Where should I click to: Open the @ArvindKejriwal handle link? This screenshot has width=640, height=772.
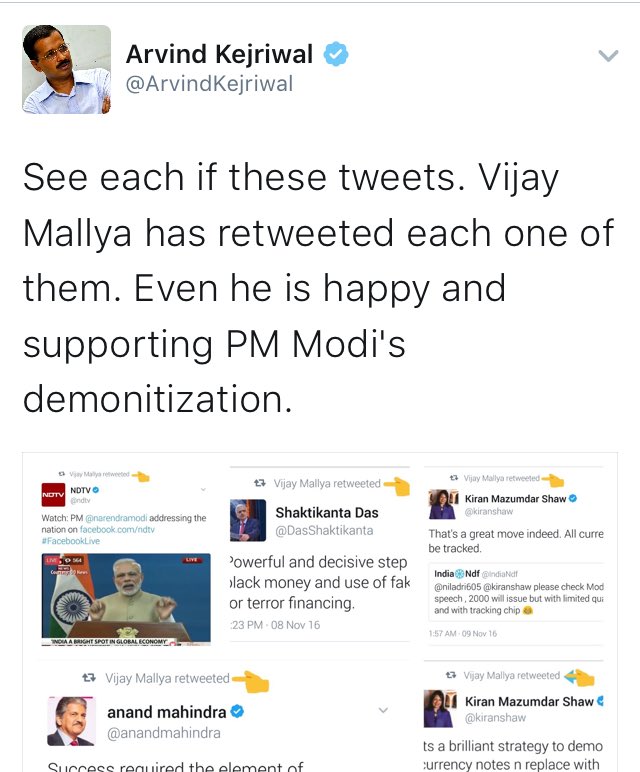209,83
